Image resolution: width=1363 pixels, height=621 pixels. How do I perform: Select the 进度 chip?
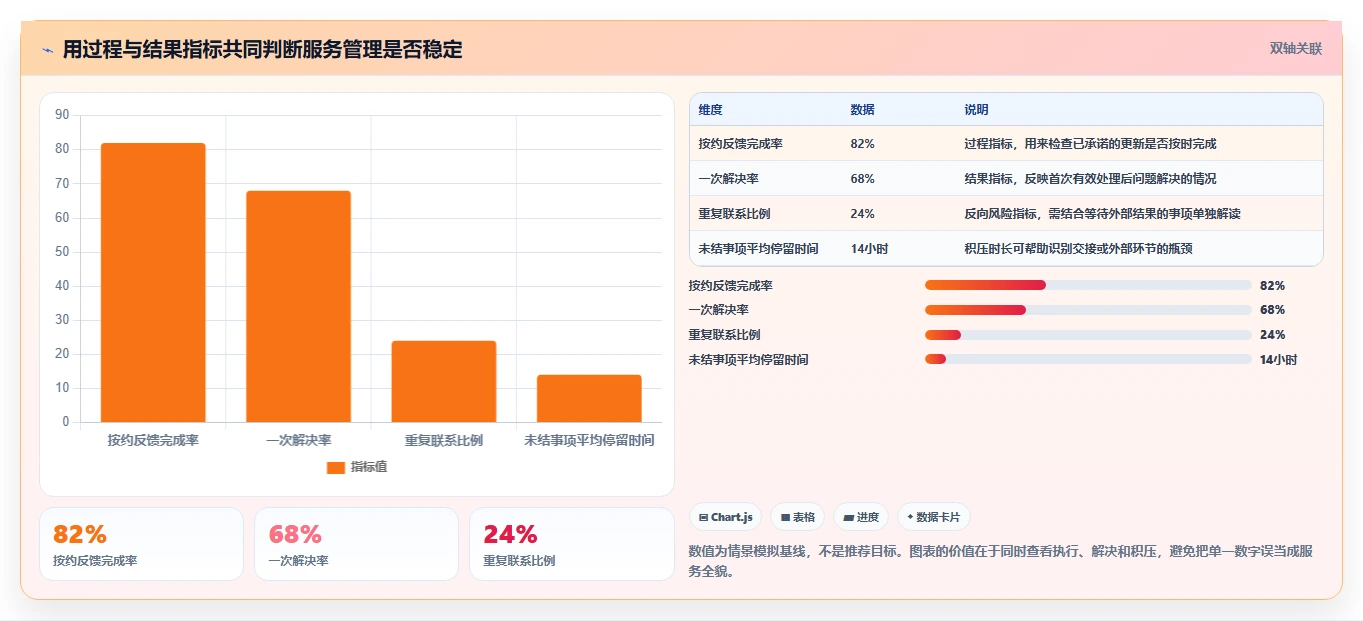click(861, 517)
